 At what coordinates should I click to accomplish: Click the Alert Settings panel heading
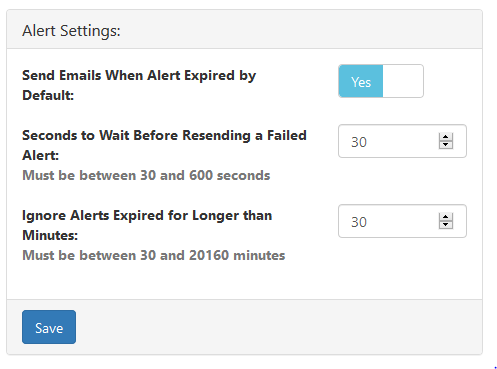pyautogui.click(x=71, y=31)
